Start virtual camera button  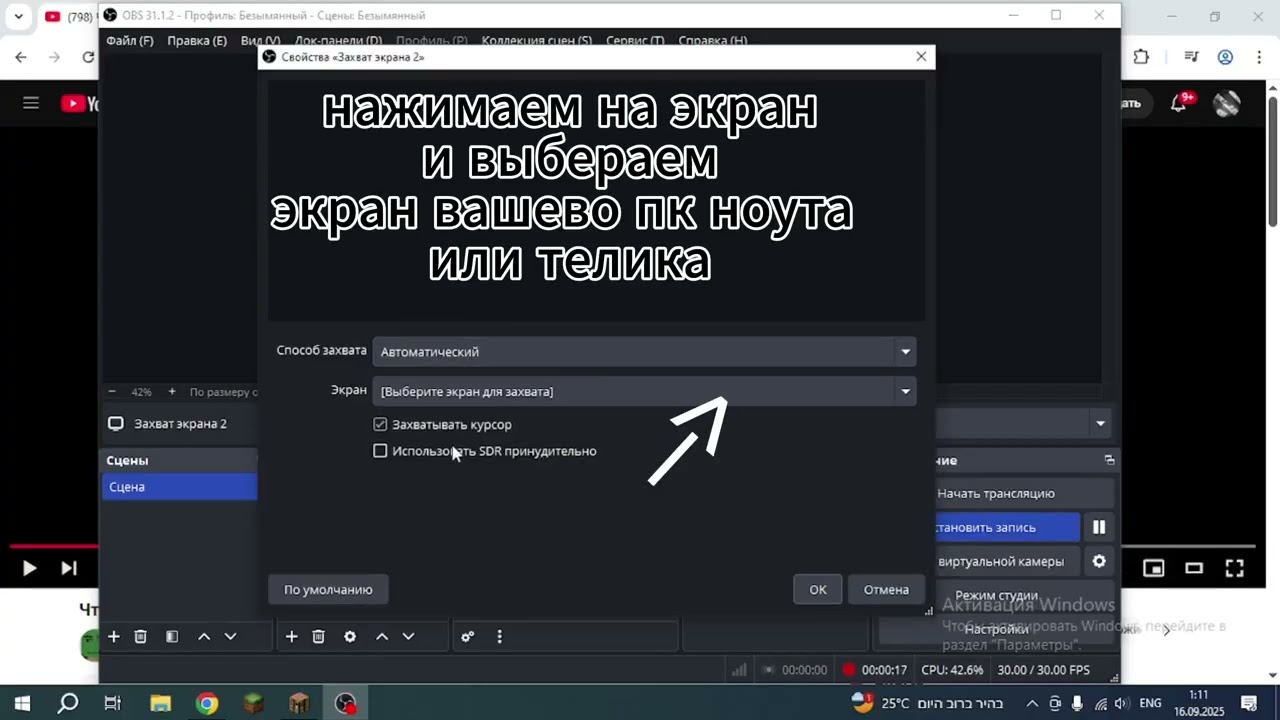click(x=1006, y=561)
